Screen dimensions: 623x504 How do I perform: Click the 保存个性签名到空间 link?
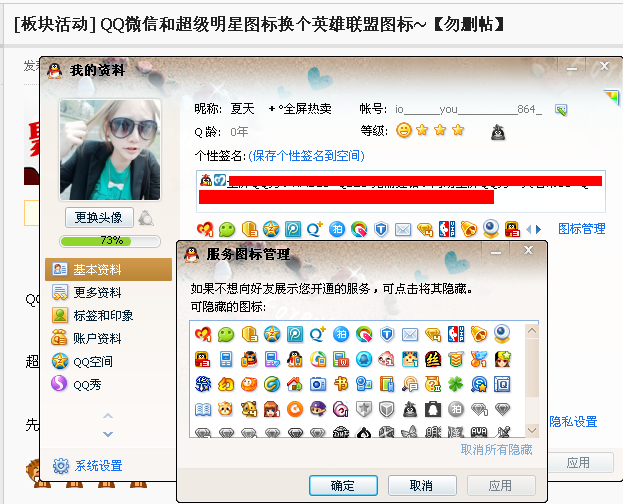coord(306,155)
